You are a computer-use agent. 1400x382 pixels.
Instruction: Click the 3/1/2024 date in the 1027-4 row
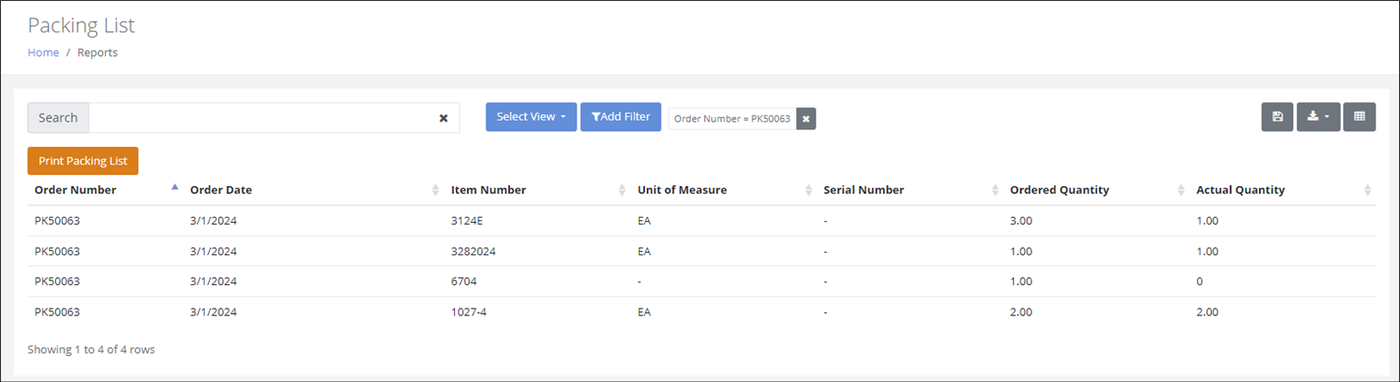click(x=213, y=312)
